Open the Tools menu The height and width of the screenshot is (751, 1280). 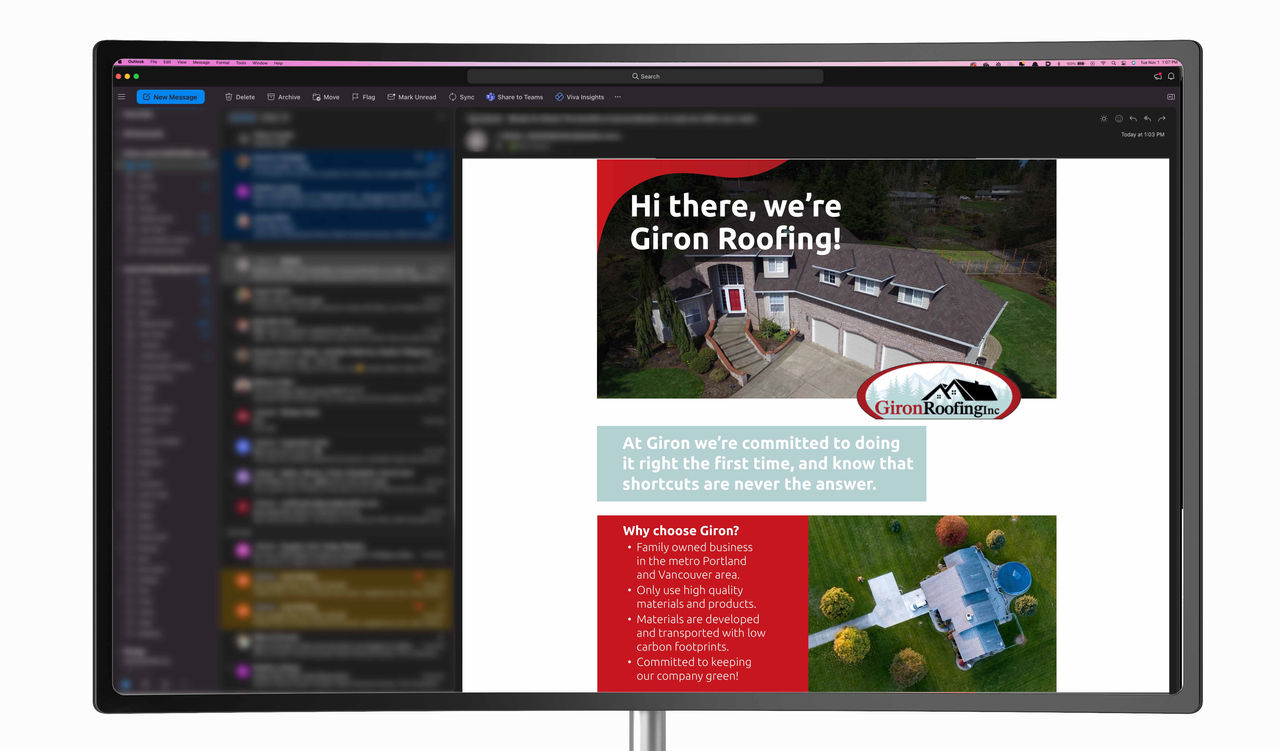tap(241, 63)
